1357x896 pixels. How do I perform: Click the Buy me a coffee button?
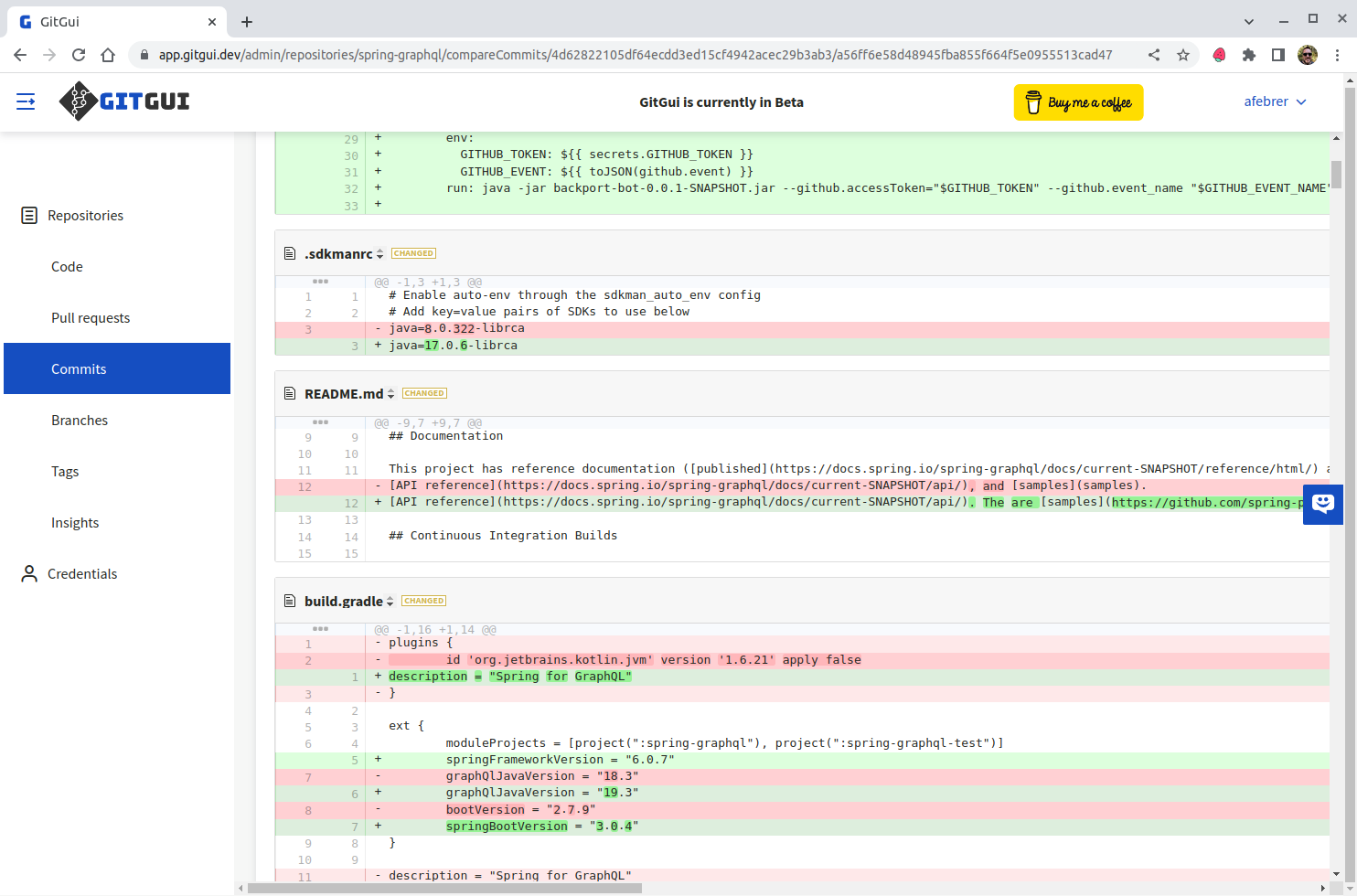click(1078, 102)
